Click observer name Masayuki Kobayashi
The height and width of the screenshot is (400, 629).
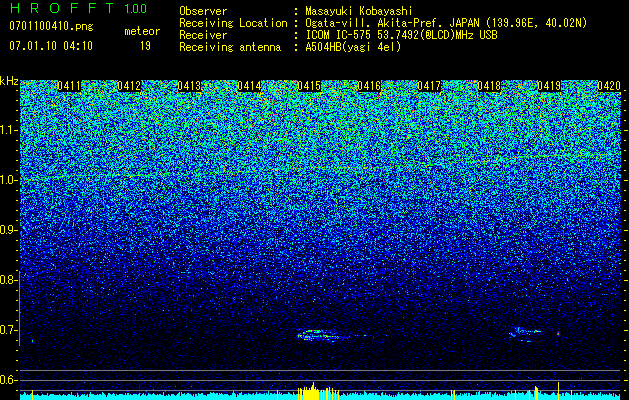359,11
